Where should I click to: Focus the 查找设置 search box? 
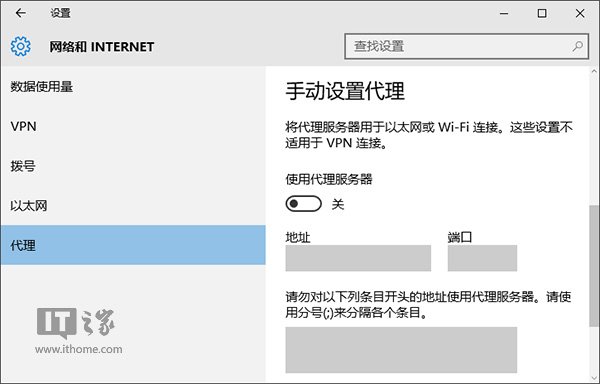(466, 46)
